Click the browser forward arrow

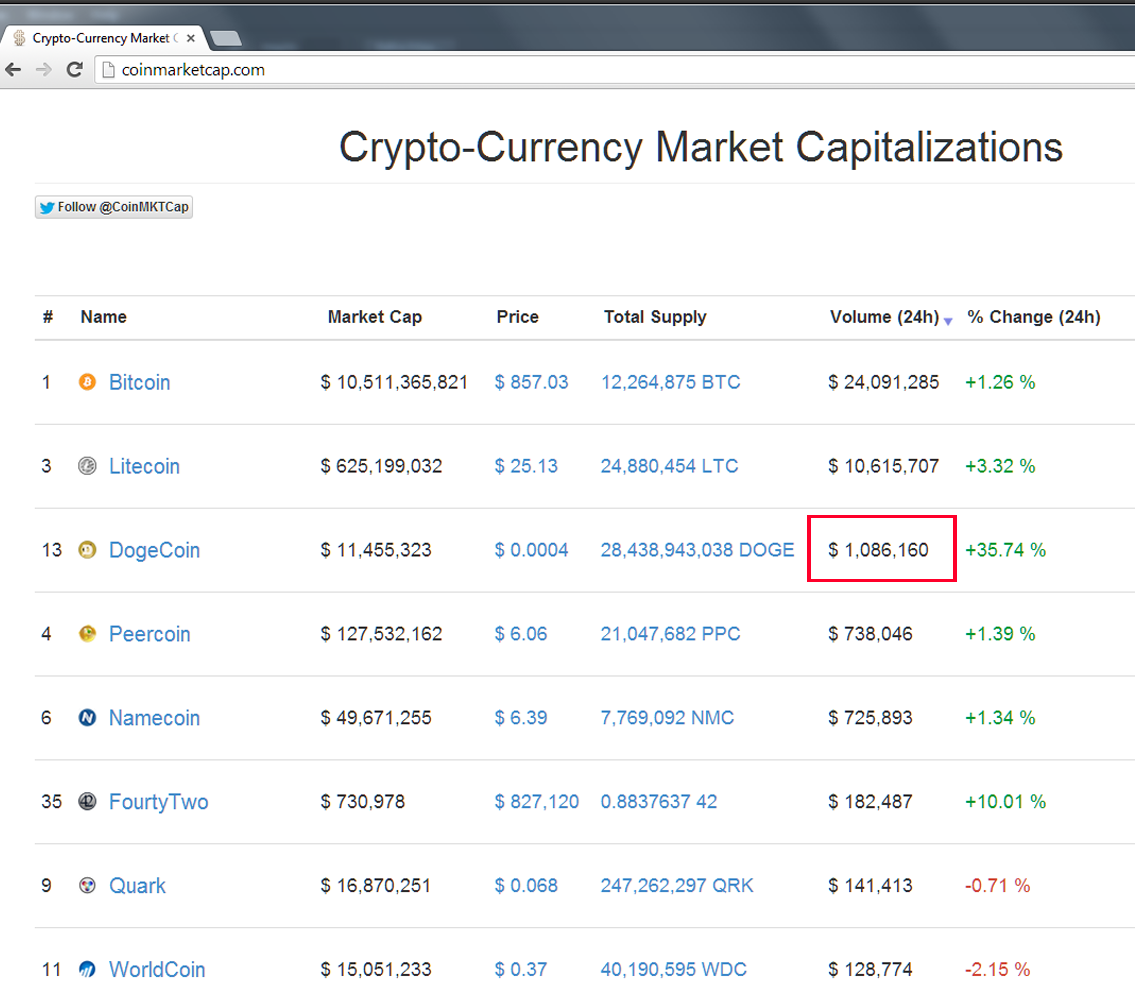(x=43, y=70)
